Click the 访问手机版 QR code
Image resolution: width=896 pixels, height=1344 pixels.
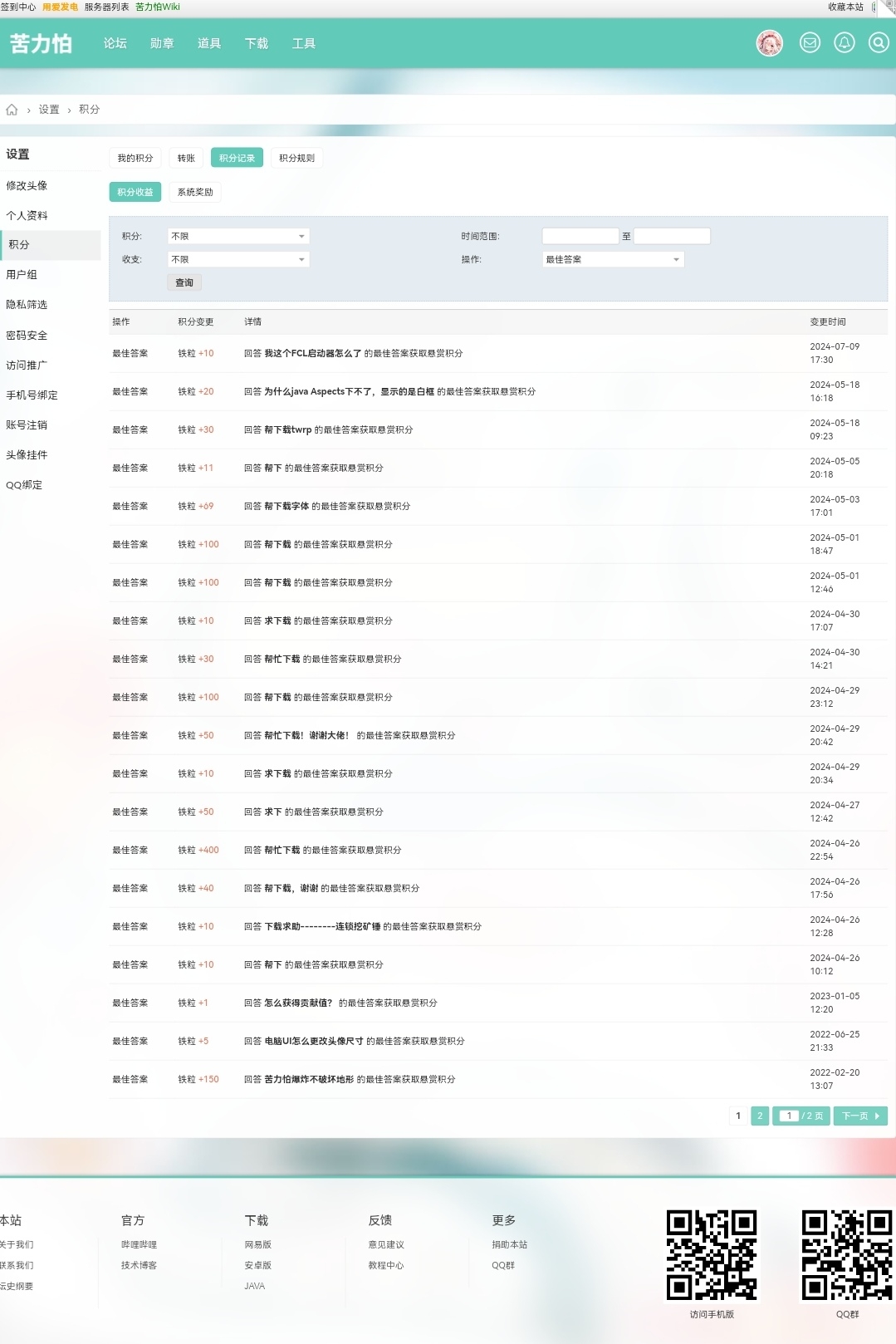click(x=712, y=1255)
